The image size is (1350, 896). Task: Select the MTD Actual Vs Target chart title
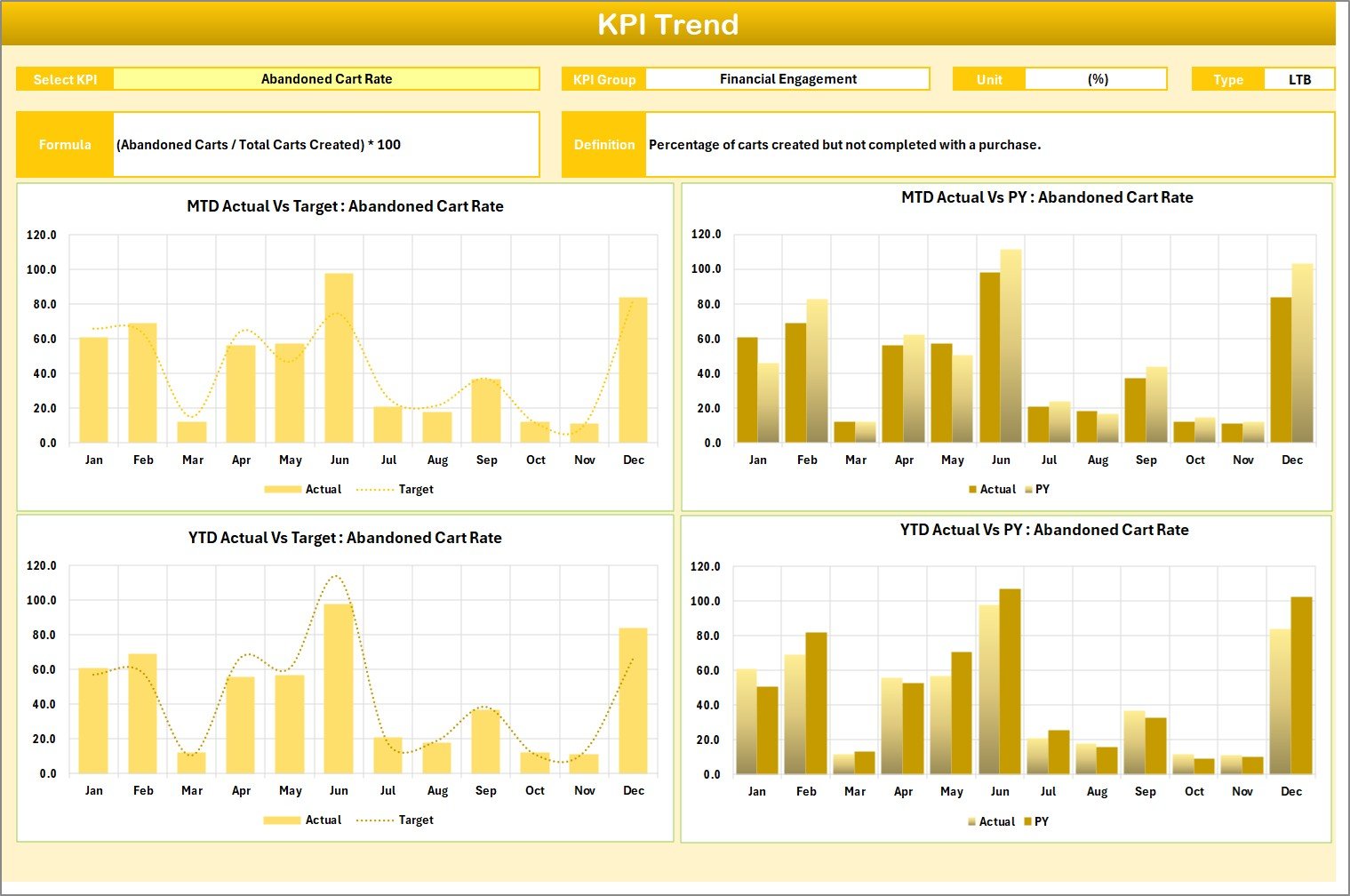coord(346,205)
